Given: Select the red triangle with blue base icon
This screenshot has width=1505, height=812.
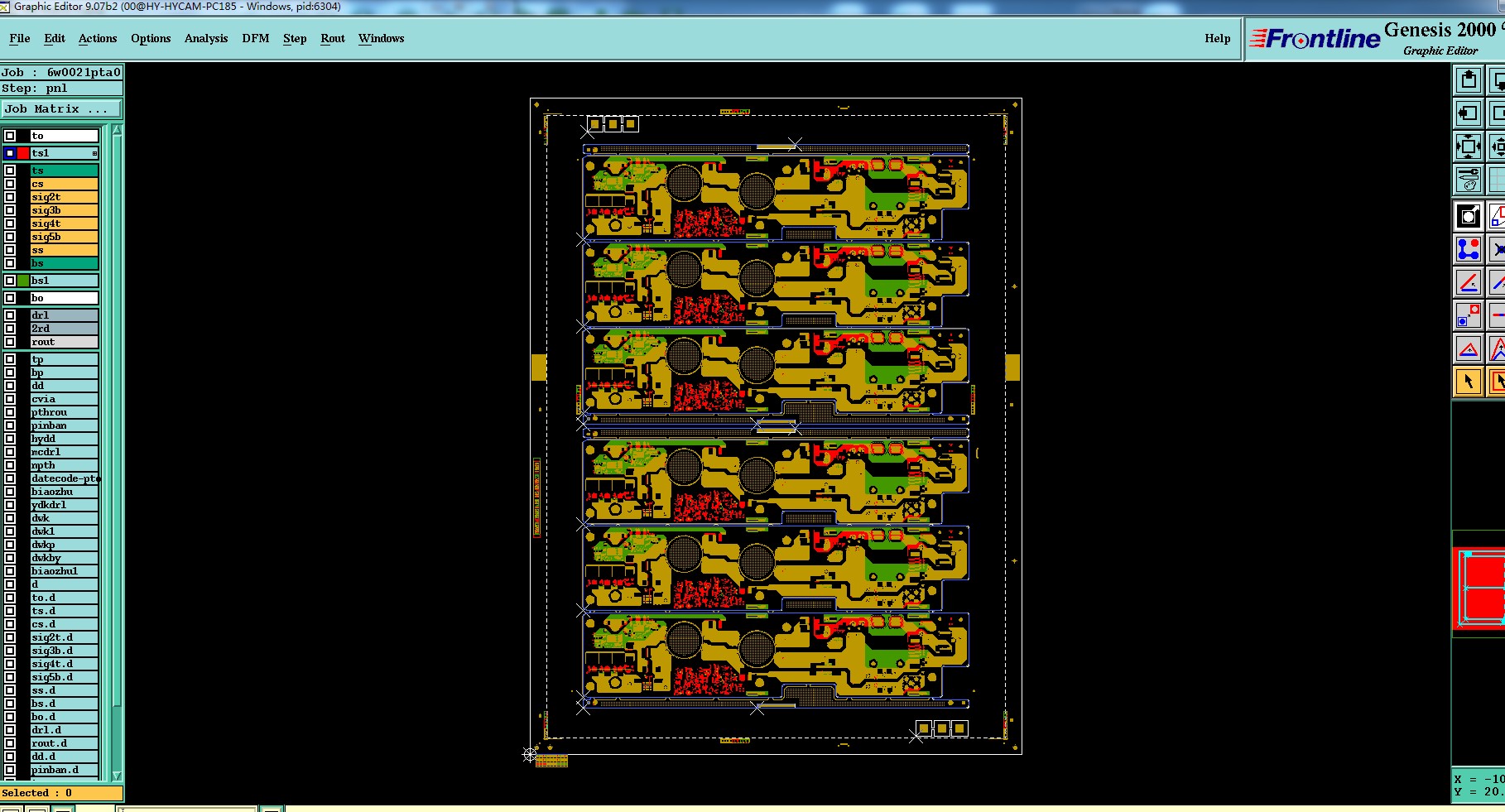Looking at the screenshot, I should pyautogui.click(x=1469, y=348).
